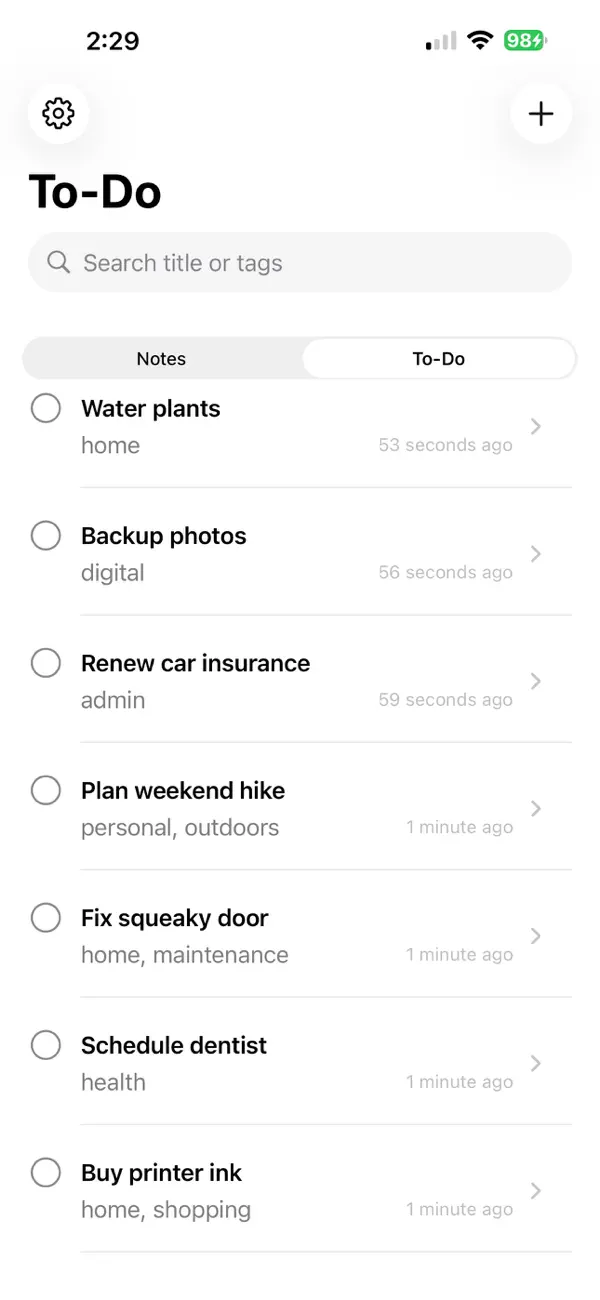Switch to the Notes tab
Screen dimensions: 600x1300
pos(161,358)
